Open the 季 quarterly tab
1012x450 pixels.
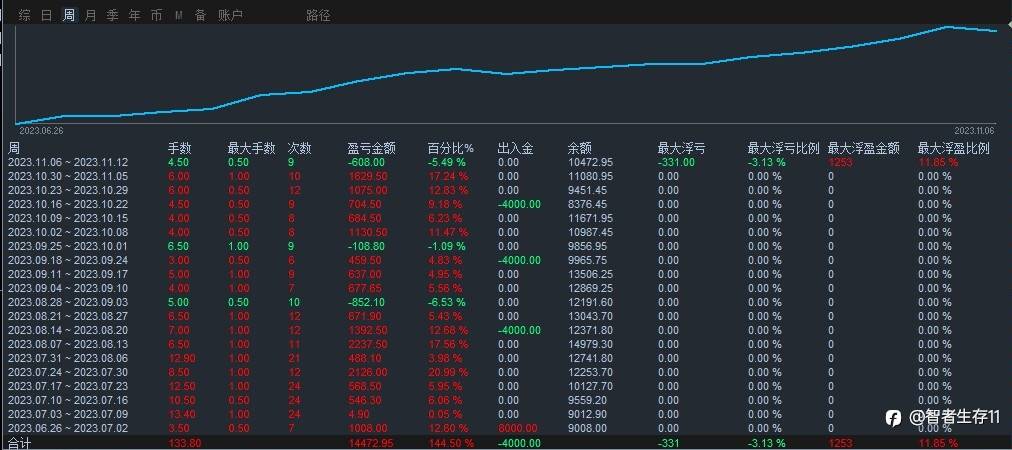(x=112, y=15)
